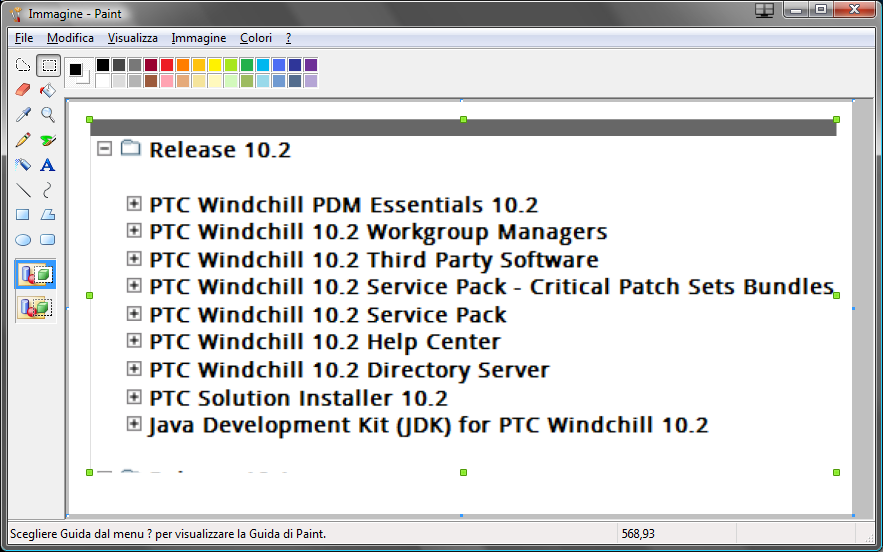883x552 pixels.
Task: Click the Release 10.2 label
Action: [x=220, y=150]
